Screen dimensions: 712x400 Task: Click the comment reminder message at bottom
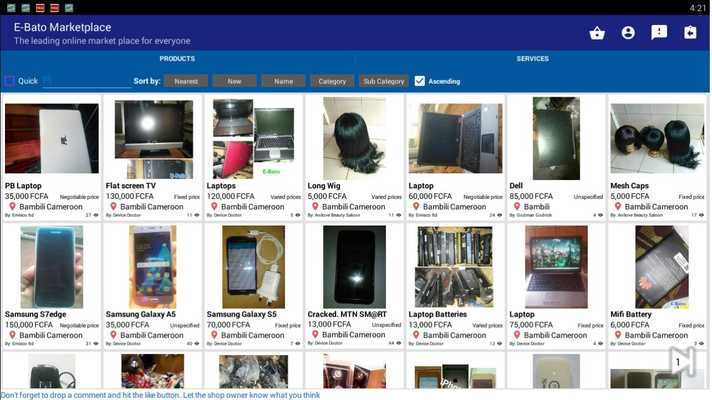(160, 395)
